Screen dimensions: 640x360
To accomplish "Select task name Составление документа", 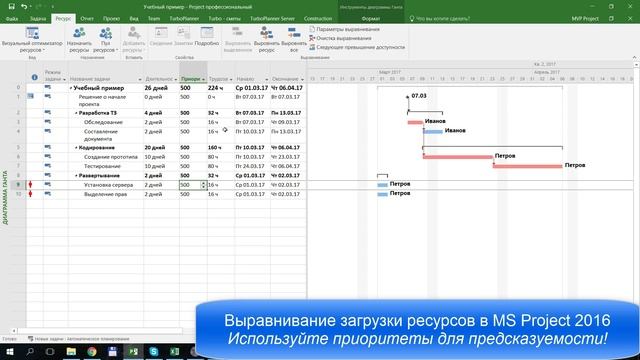I will coord(101,135).
